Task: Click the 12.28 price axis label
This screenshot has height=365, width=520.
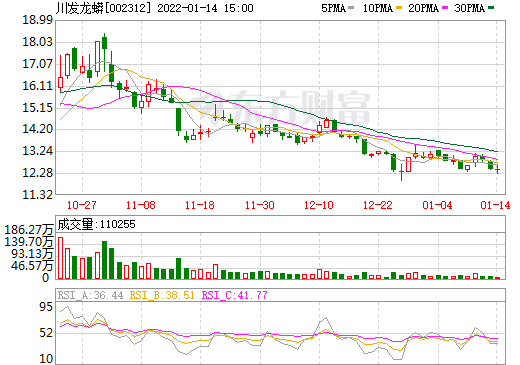Action: pyautogui.click(x=37, y=173)
